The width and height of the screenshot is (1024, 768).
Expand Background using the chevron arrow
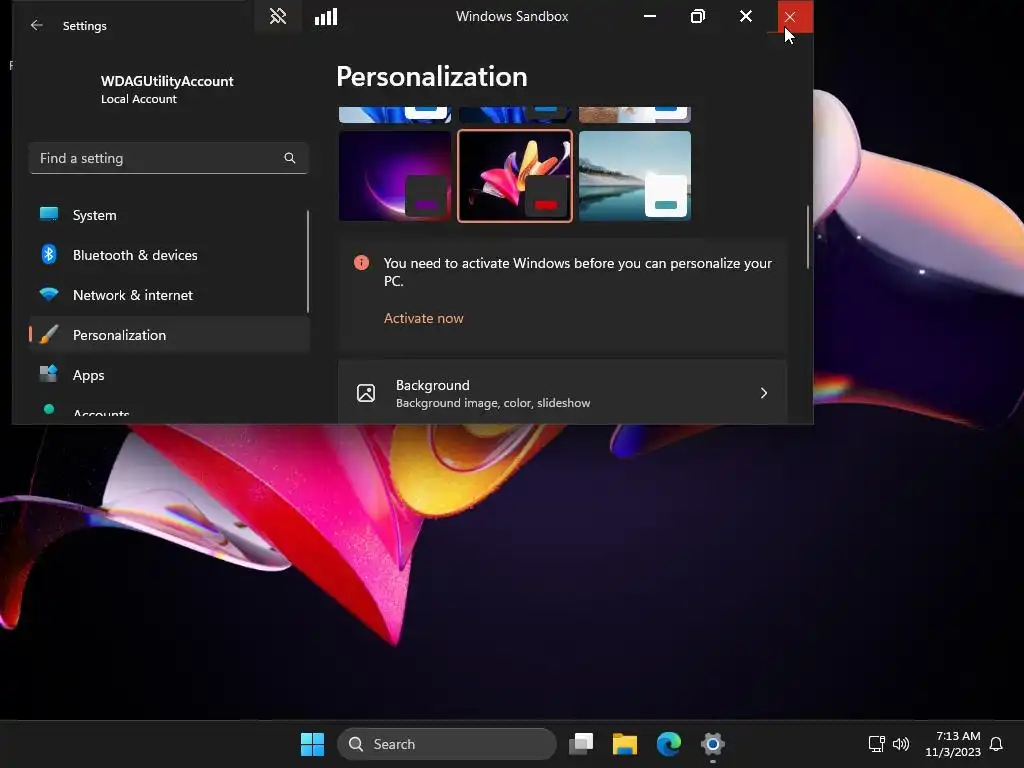click(x=763, y=393)
